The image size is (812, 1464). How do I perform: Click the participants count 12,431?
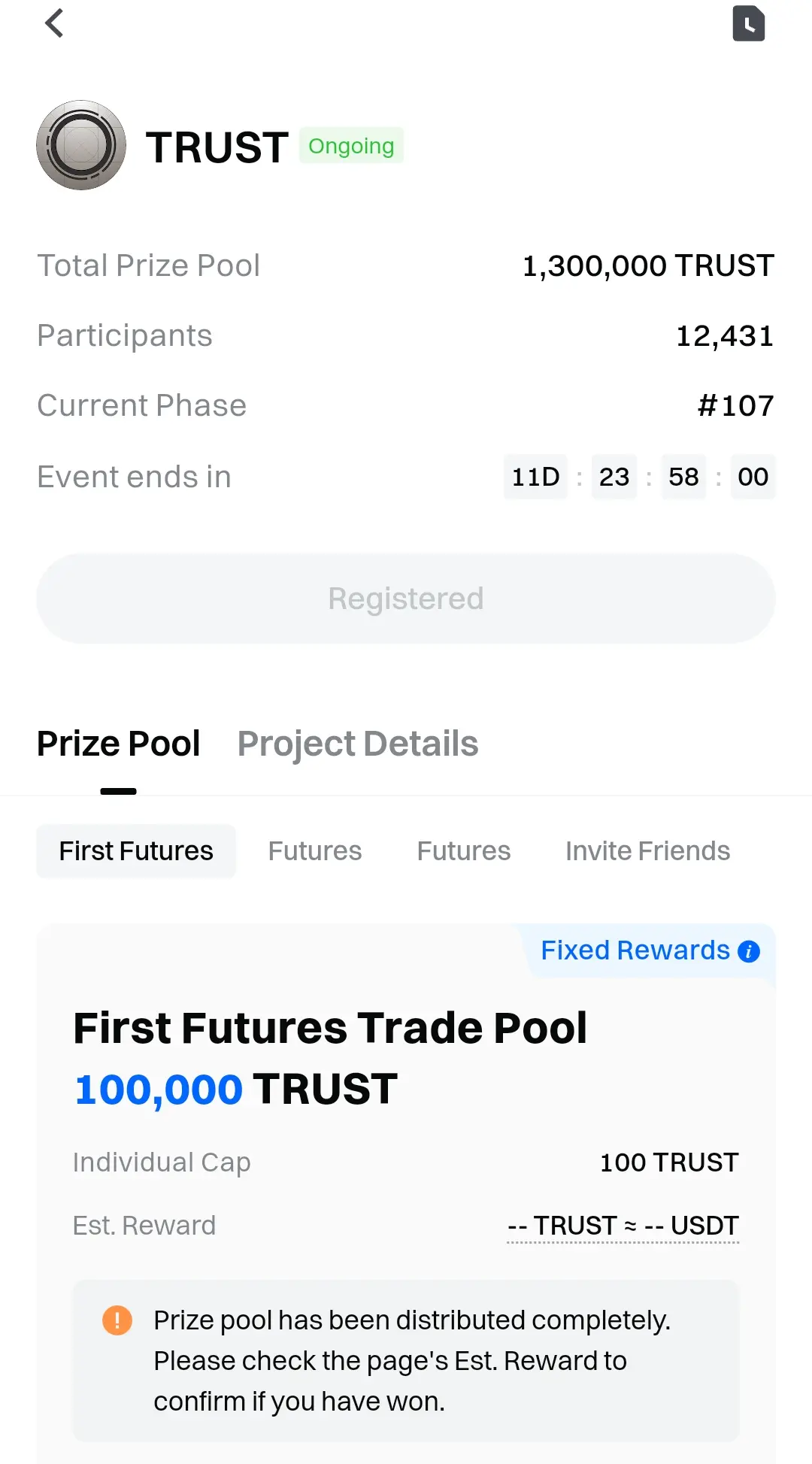725,336
